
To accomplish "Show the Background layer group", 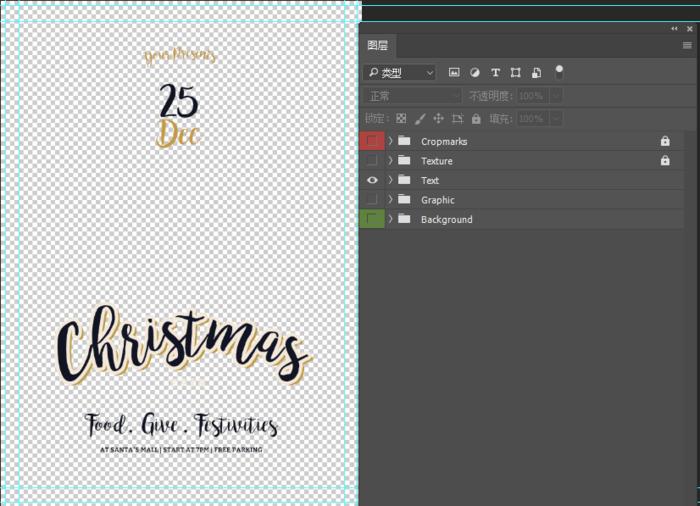I will 372,219.
